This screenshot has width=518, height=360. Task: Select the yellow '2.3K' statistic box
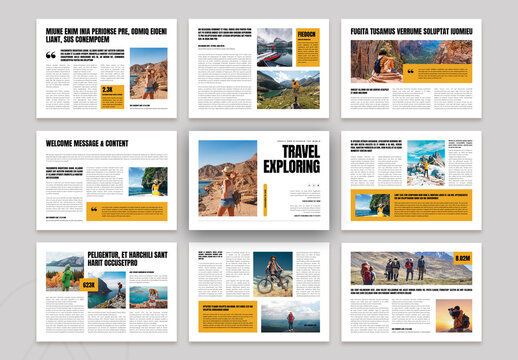112,97
